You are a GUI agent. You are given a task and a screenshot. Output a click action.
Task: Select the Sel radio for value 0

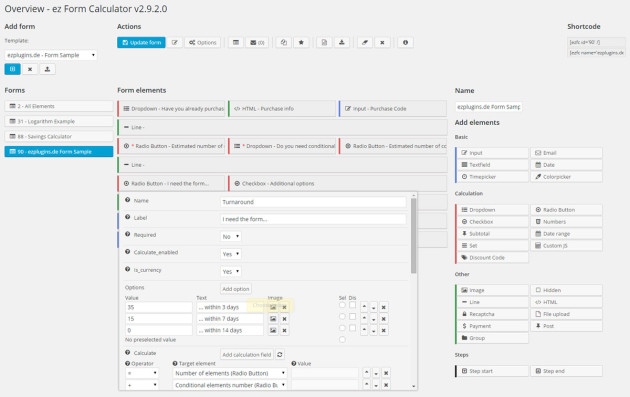pyautogui.click(x=342, y=328)
